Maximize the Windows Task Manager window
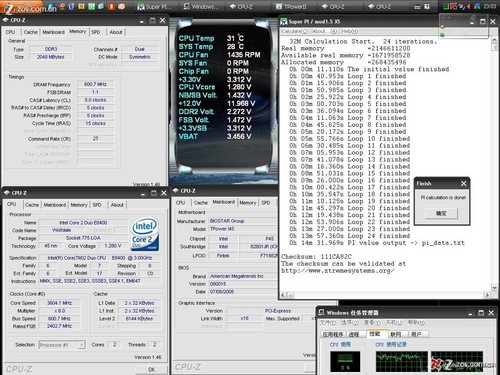 (481, 313)
